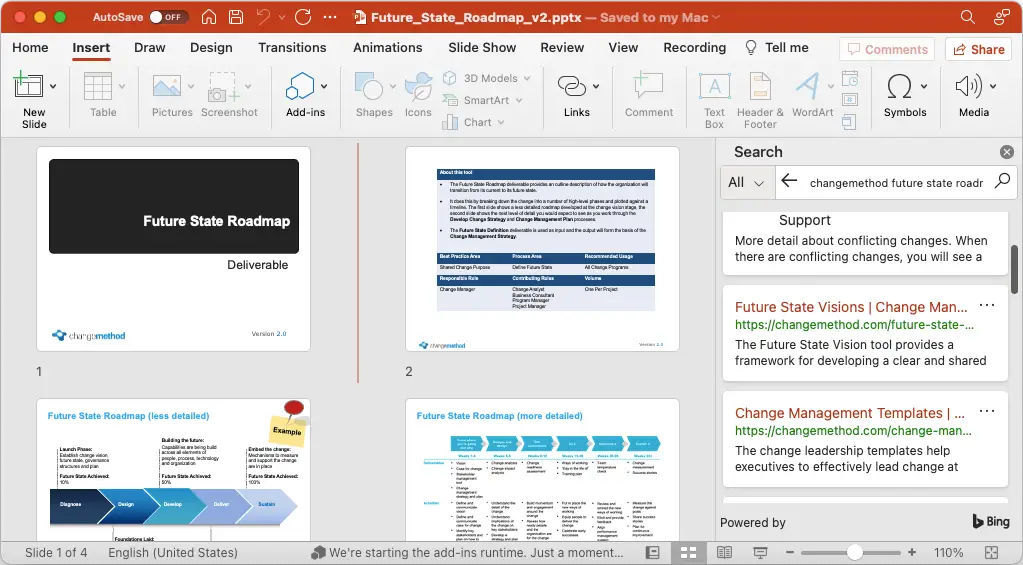
Task: Open the Recording tab
Action: [694, 48]
